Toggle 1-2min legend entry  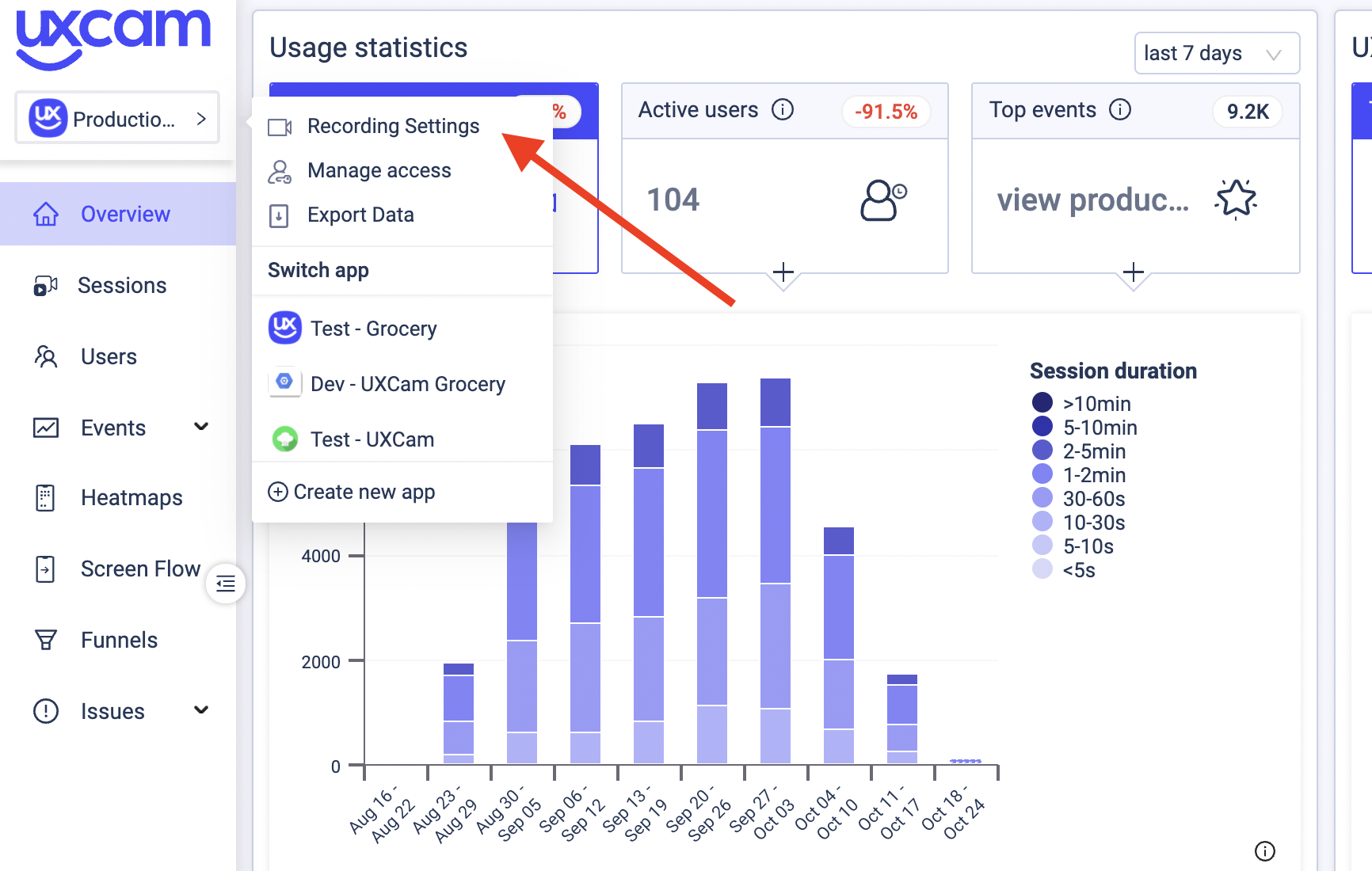(1079, 474)
